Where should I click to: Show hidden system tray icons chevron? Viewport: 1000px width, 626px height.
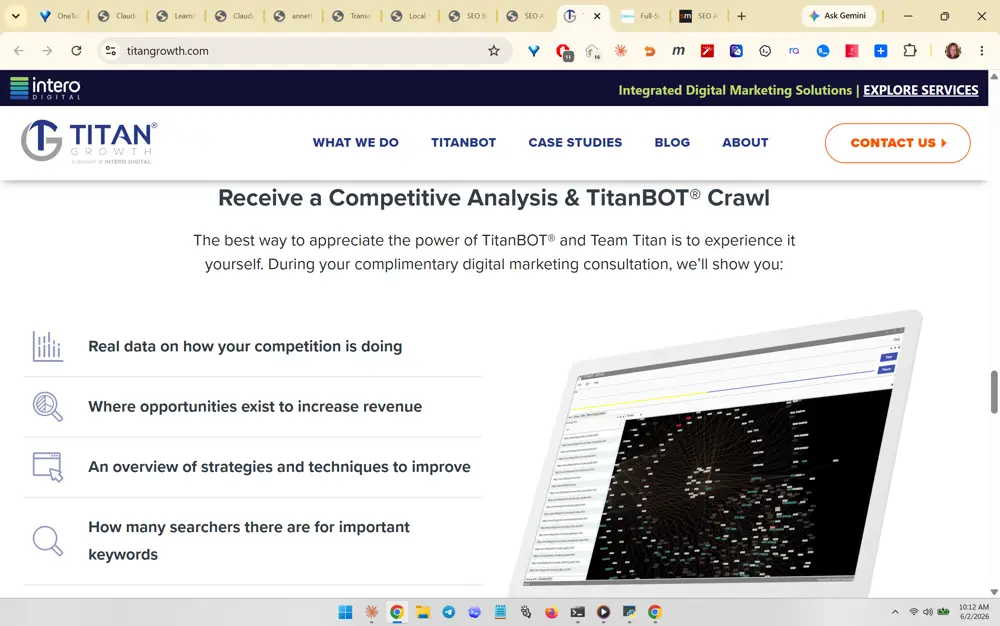(x=895, y=612)
